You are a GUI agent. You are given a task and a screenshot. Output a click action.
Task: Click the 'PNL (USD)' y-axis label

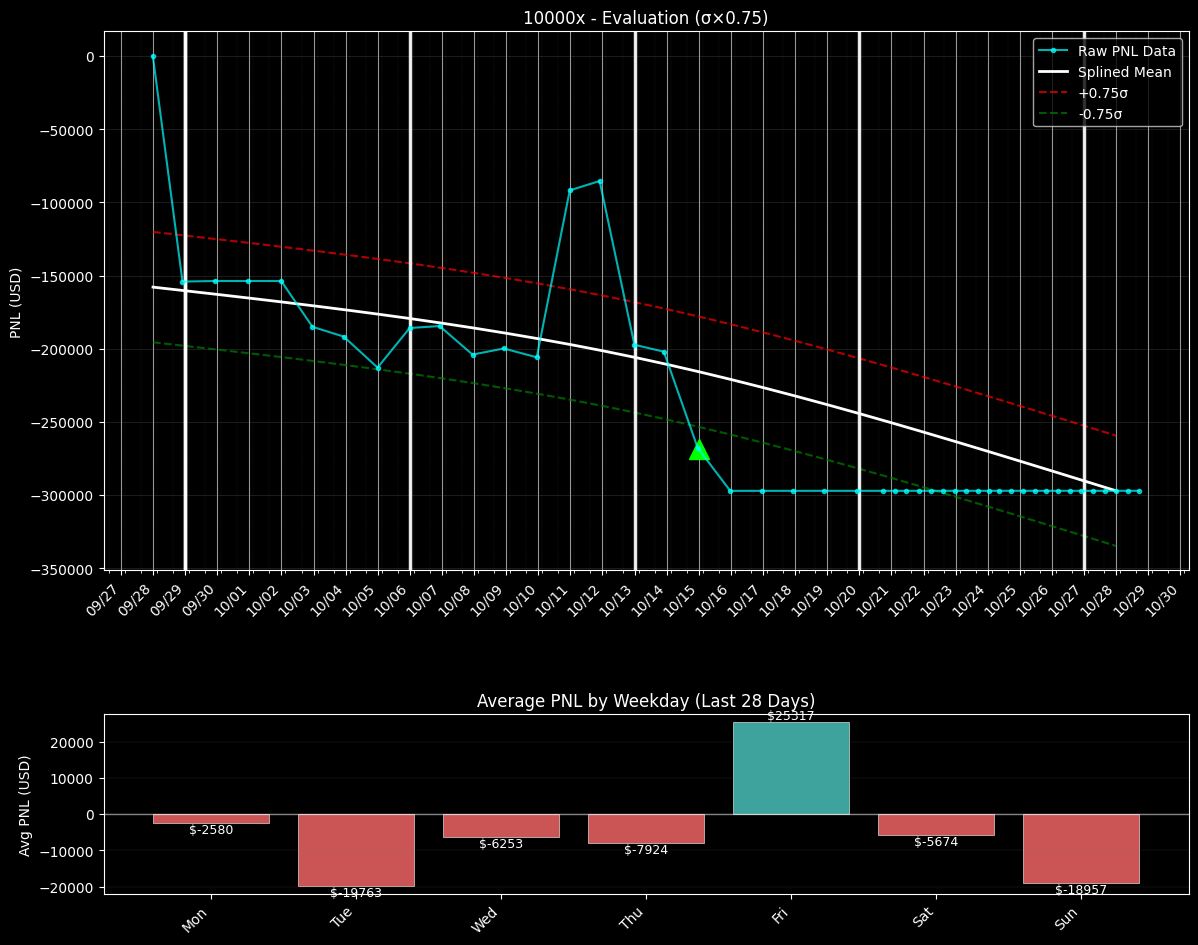pos(16,302)
